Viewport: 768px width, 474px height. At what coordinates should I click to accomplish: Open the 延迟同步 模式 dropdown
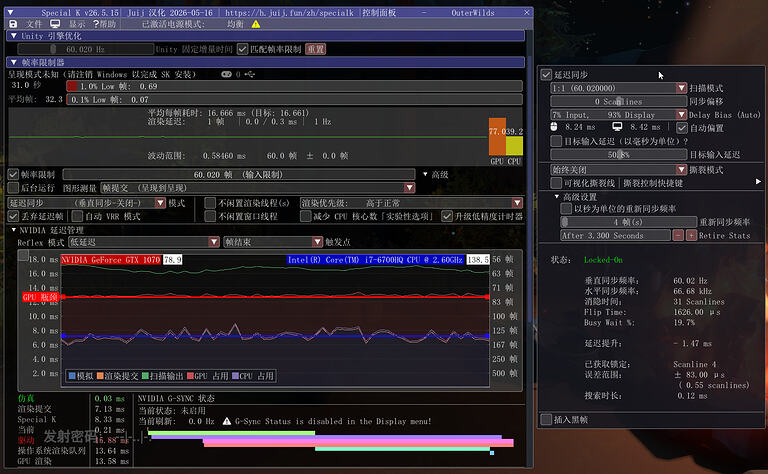tap(87, 203)
